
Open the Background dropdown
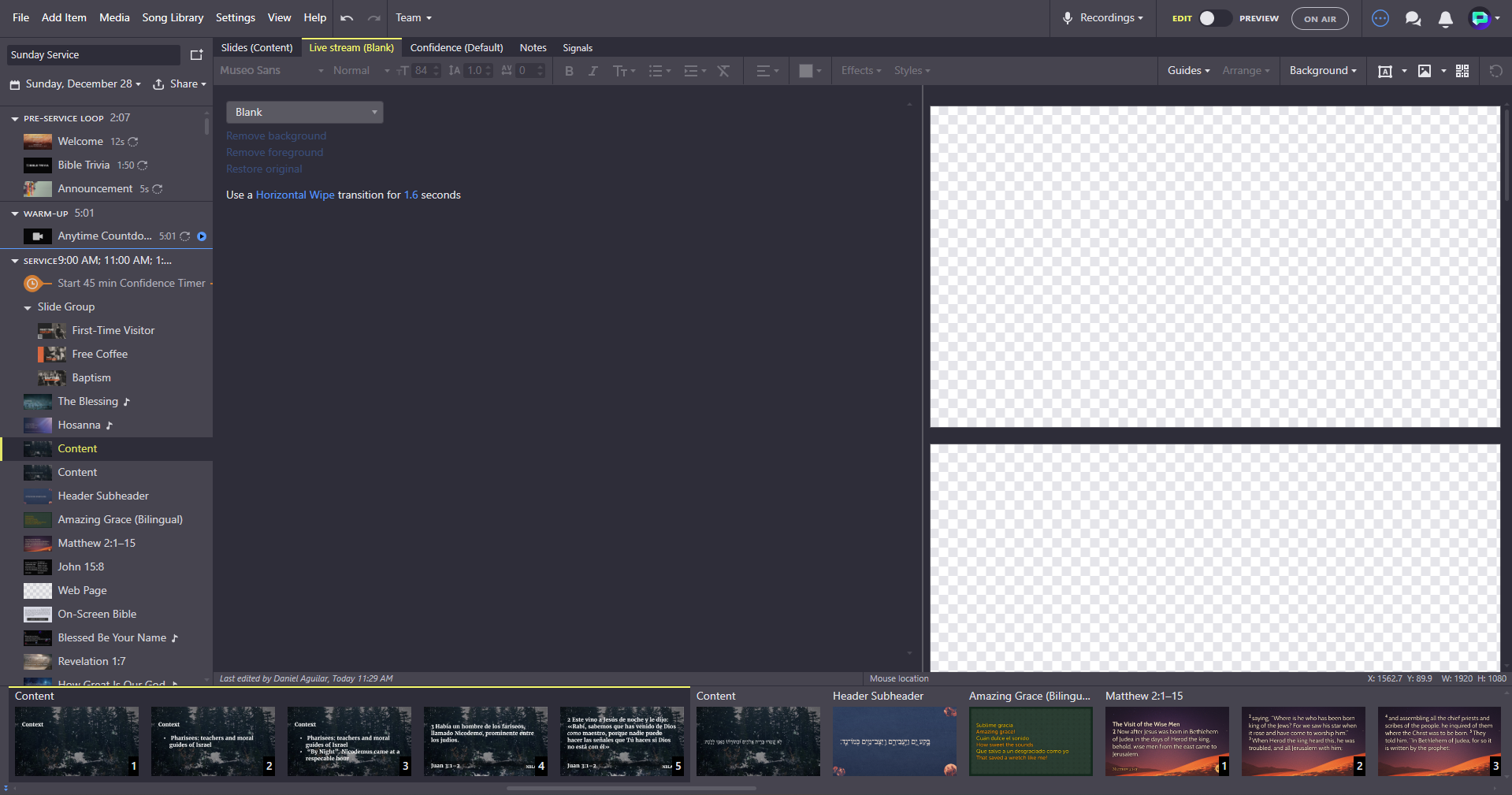[1323, 71]
